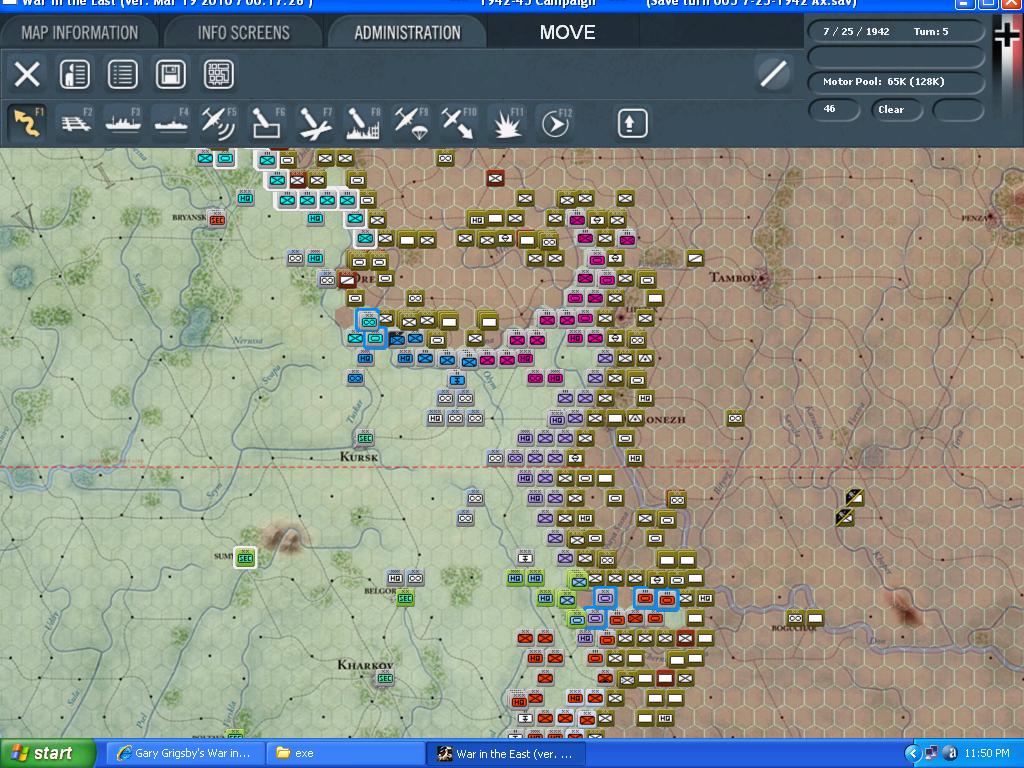Click the Kursk city label on map
Screen dimensions: 1024x768
pyautogui.click(x=359, y=456)
